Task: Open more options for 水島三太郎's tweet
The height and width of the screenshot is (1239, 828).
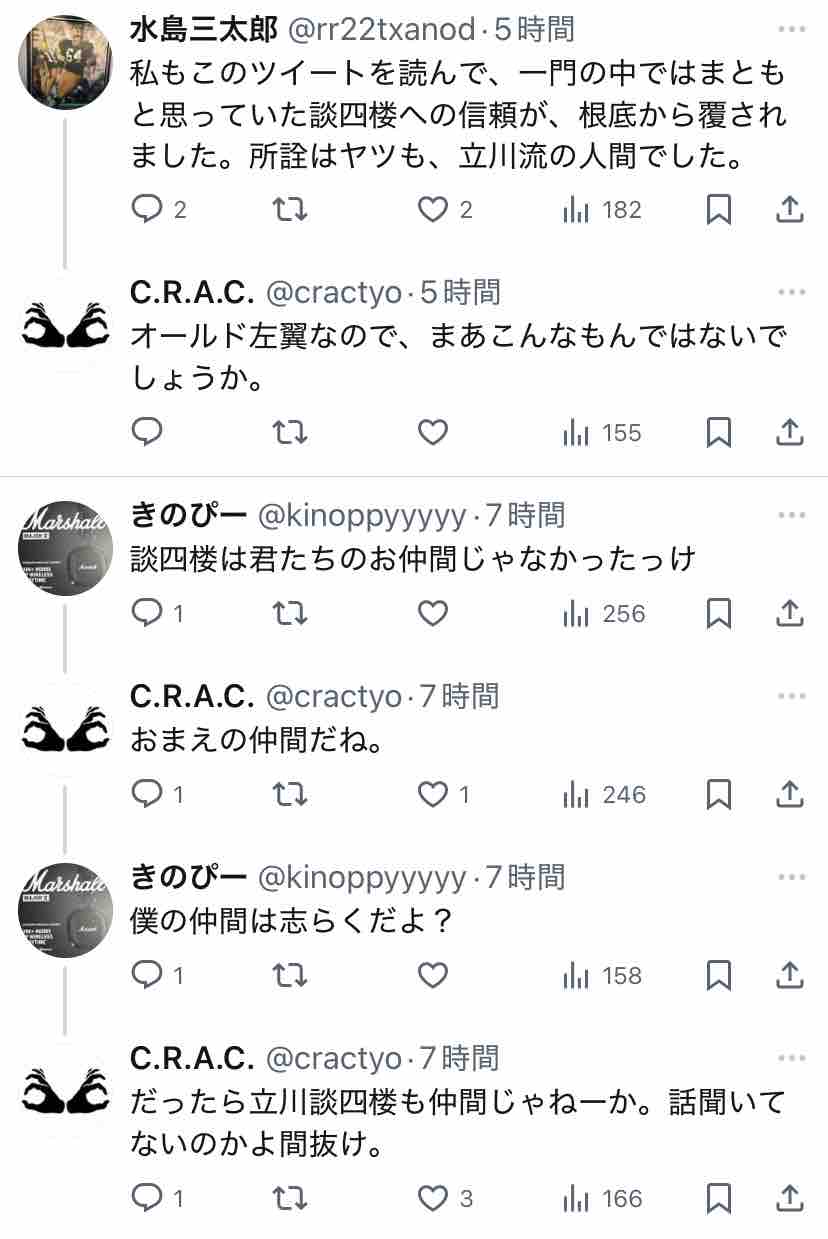Action: click(x=791, y=30)
